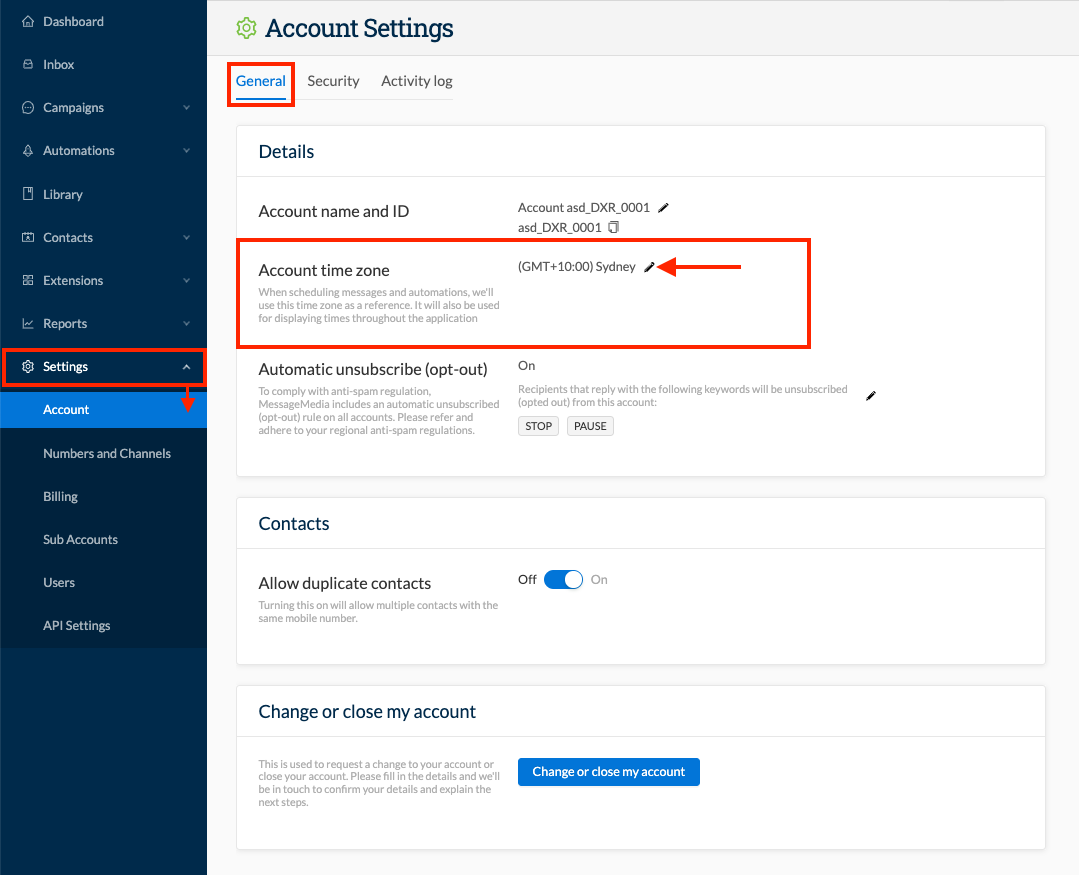
Task: Click the STOP keyword tag
Action: (x=538, y=426)
